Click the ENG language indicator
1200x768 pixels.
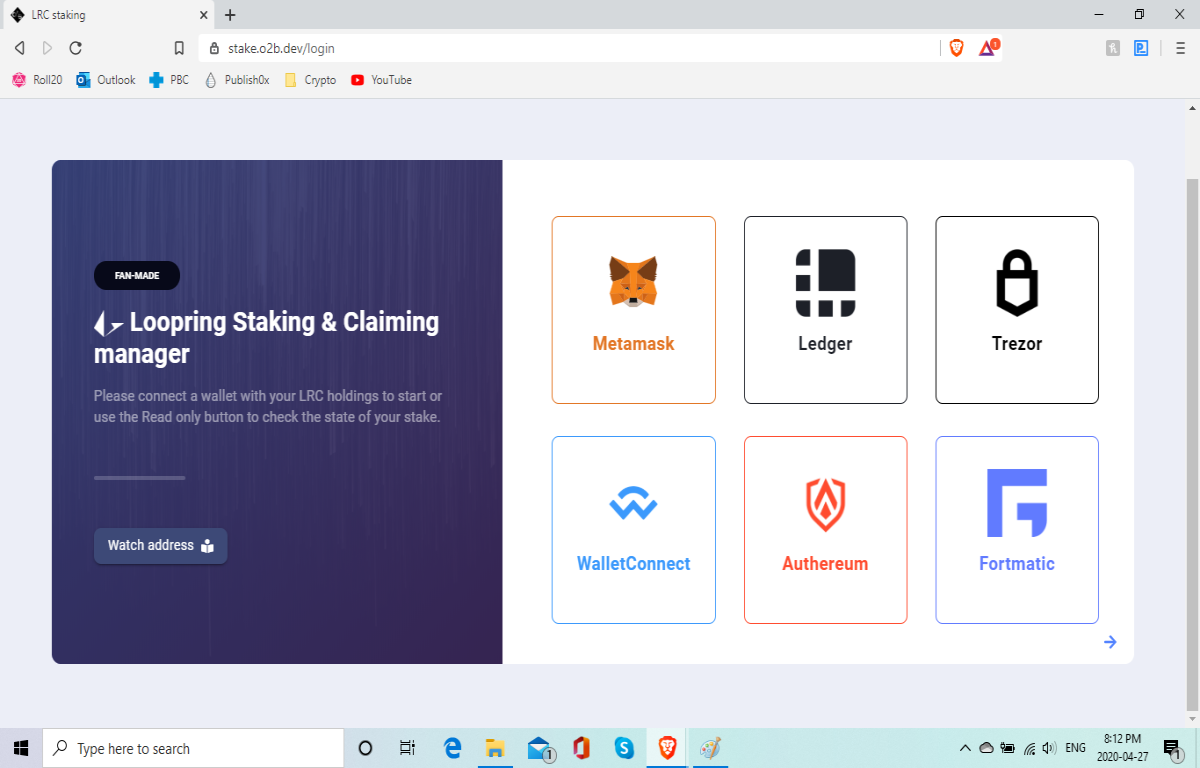point(1076,748)
